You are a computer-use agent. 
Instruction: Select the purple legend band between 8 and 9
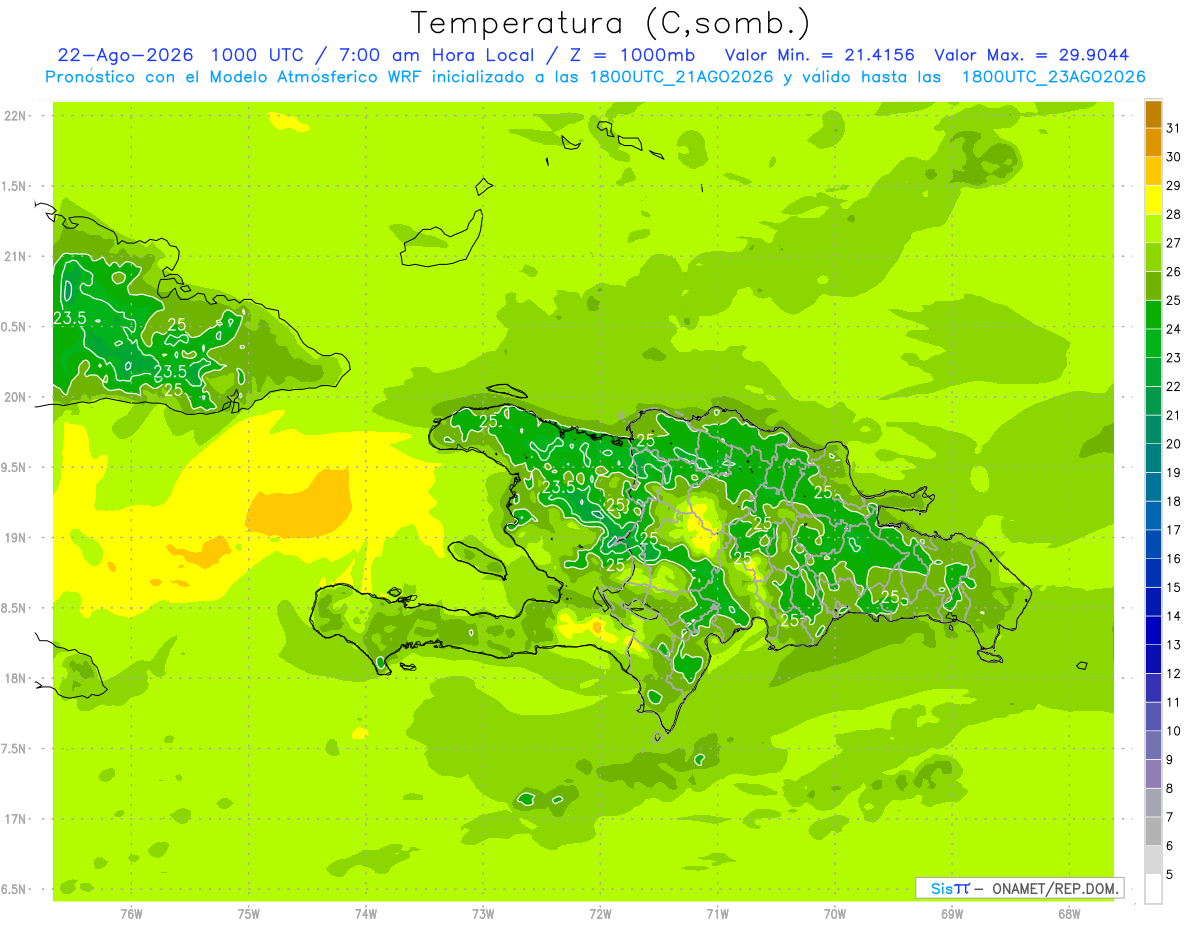click(1153, 774)
